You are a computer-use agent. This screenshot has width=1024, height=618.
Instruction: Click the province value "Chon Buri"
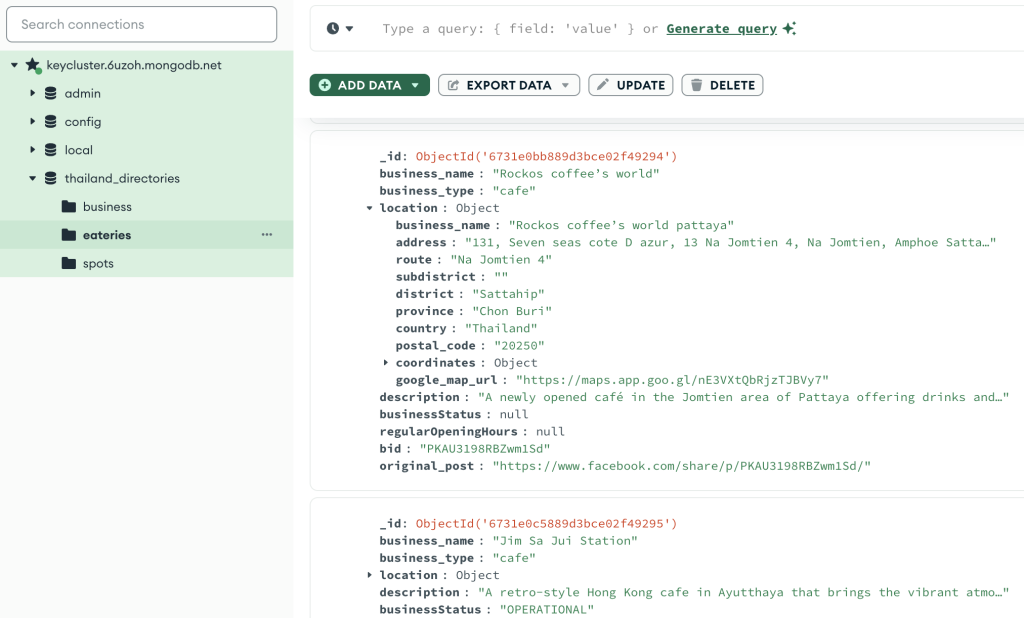[512, 311]
